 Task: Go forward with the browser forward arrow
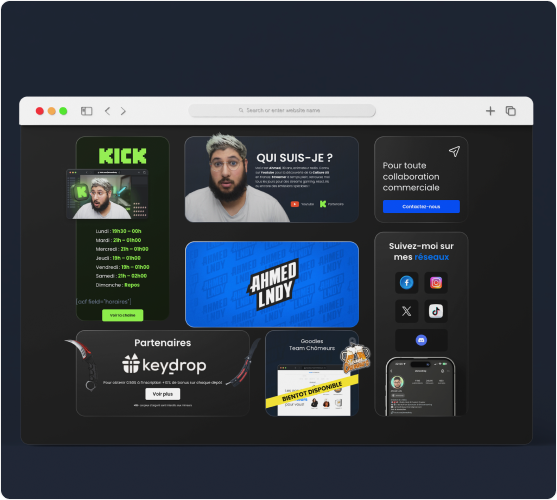(123, 111)
